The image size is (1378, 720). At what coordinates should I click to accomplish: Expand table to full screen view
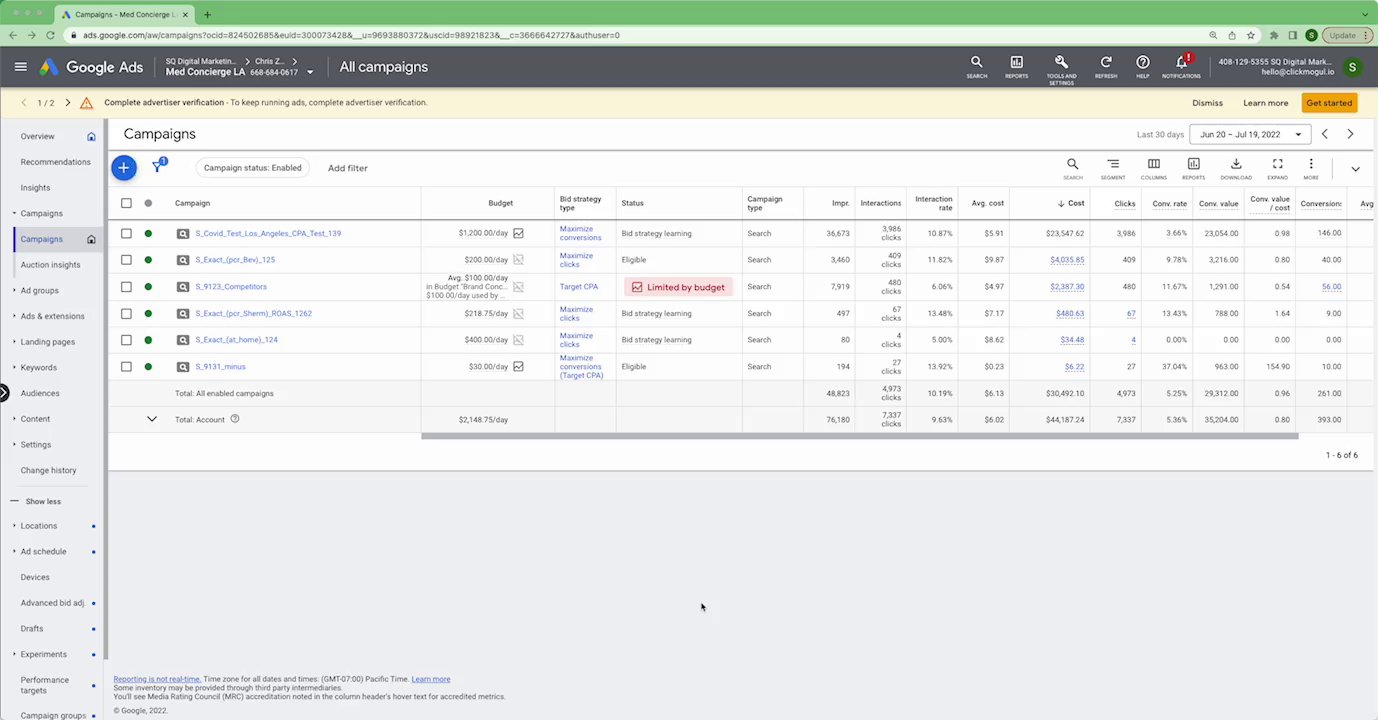coord(1277,167)
